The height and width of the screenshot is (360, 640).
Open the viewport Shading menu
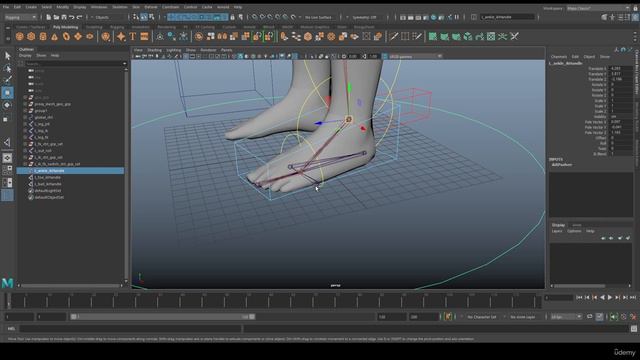154,50
